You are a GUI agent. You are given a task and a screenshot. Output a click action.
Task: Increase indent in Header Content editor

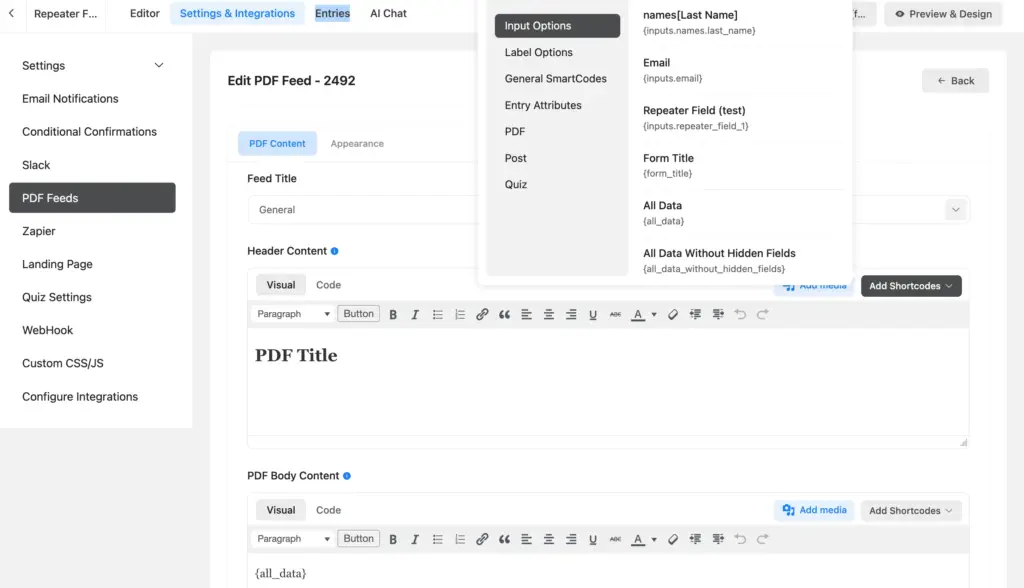click(x=718, y=314)
